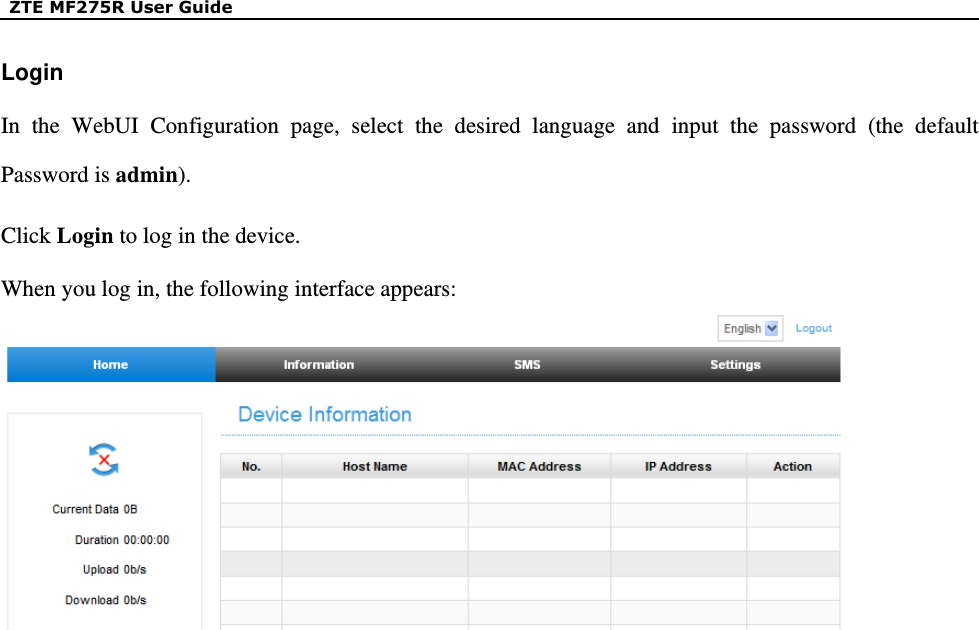Click the MAC Address column header
This screenshot has height=630, width=979.
539,466
